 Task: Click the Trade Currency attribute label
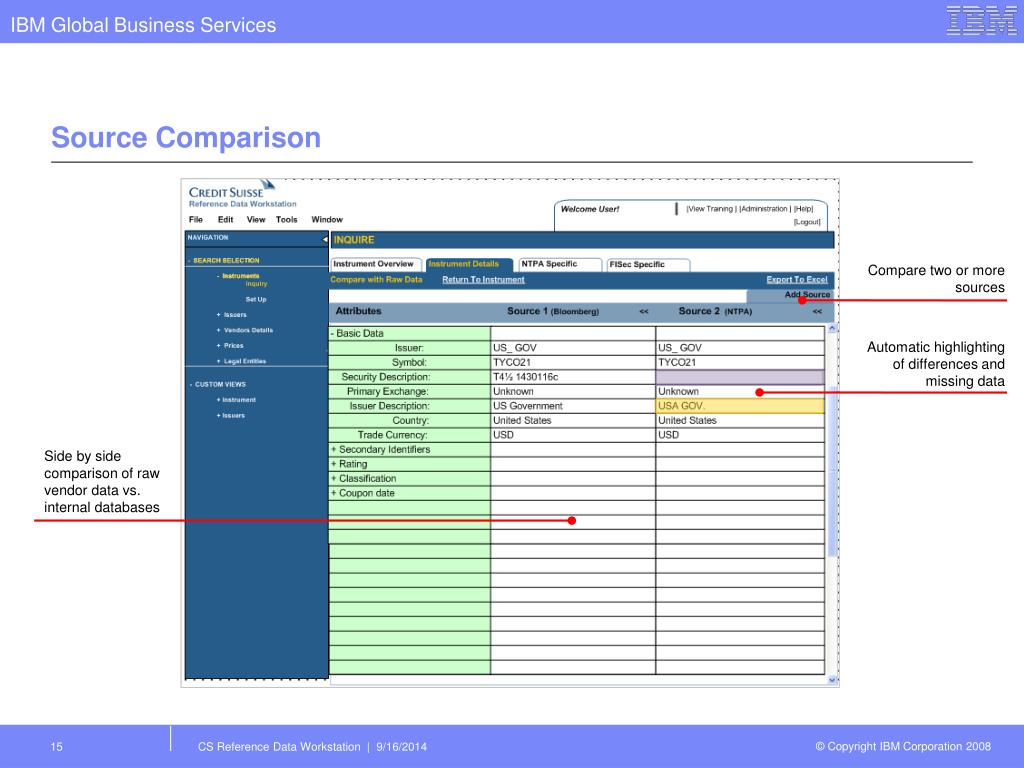click(x=392, y=435)
